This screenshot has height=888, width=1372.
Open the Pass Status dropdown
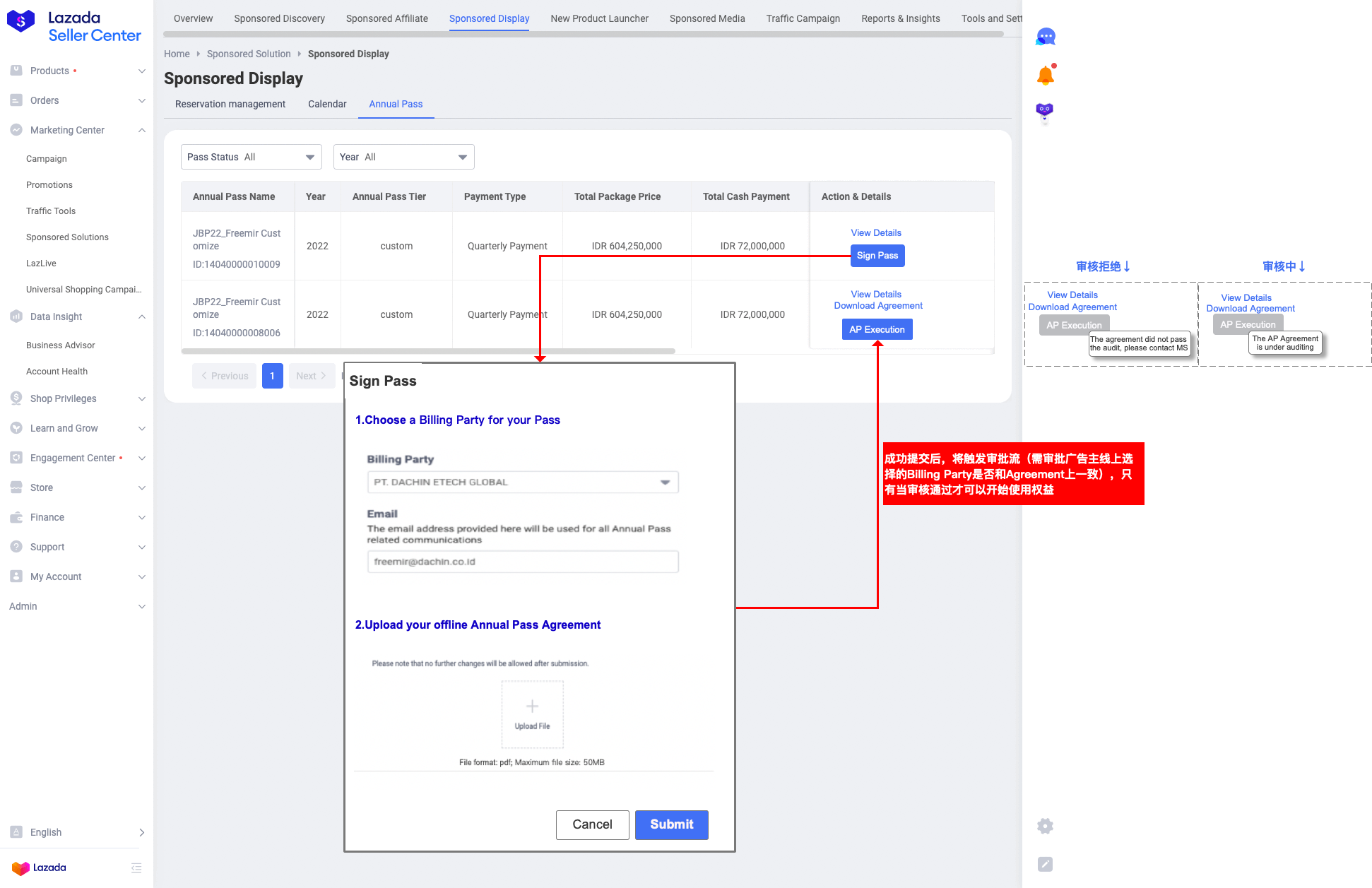click(x=251, y=157)
